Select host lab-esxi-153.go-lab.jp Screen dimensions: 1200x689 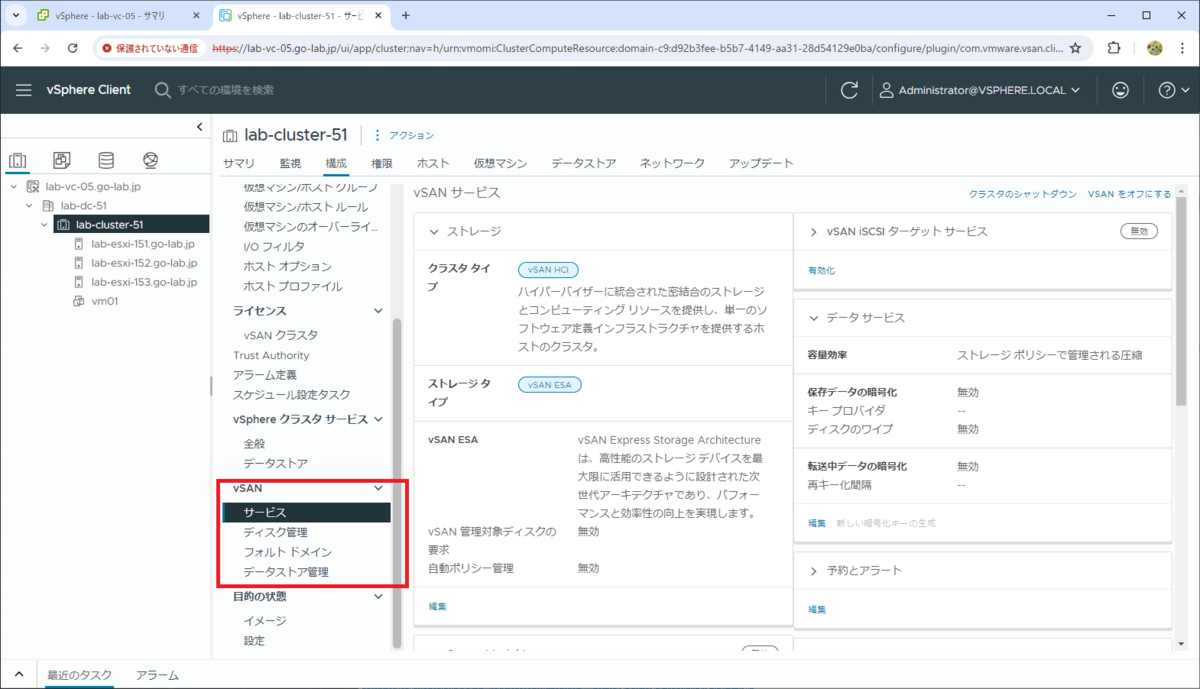pos(144,282)
